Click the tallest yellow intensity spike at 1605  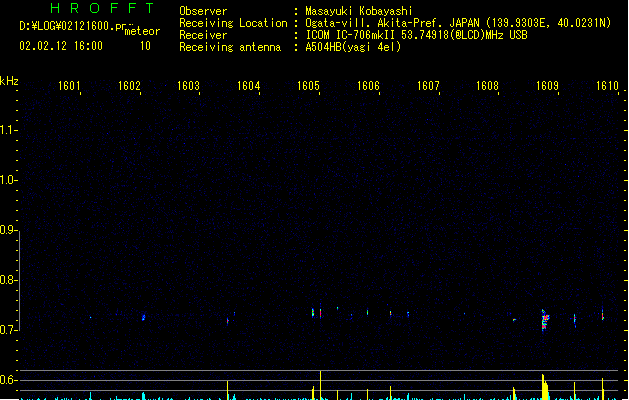320,384
